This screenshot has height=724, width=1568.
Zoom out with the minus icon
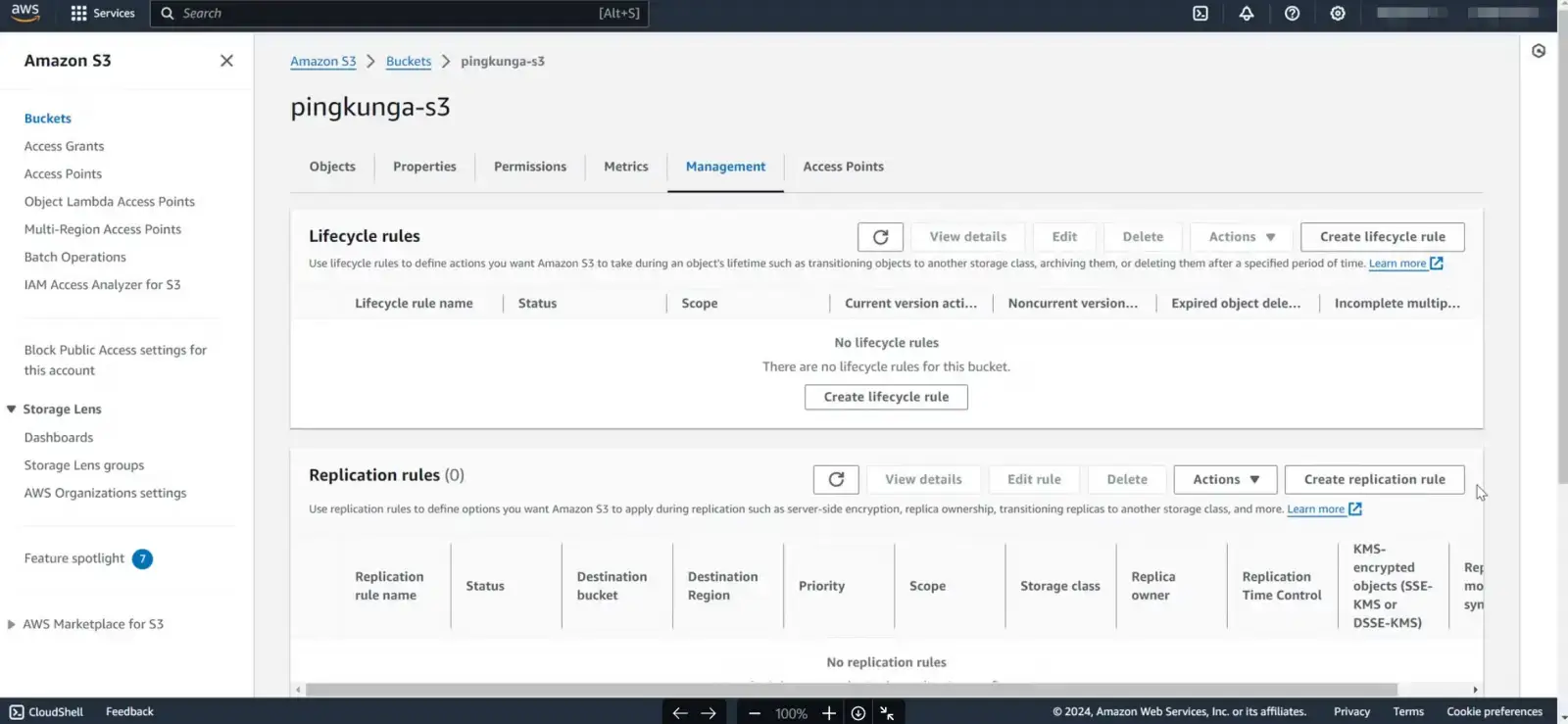[755, 713]
